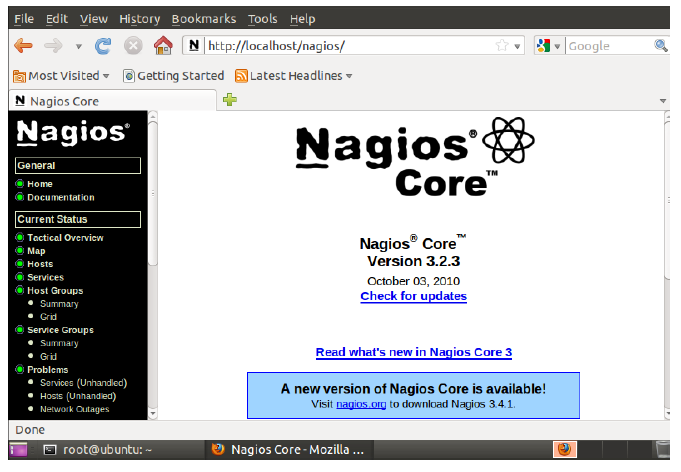Click the Google search engine icon
The width and height of the screenshot is (681, 472).
pyautogui.click(x=543, y=46)
